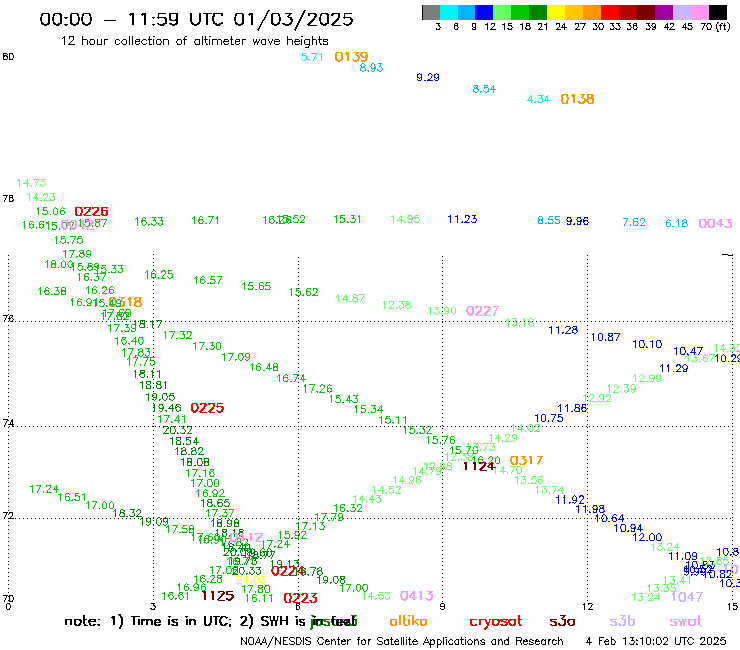The height and width of the screenshot is (650, 740).
Task: Click the '19.05' wave height value
Action: click(x=160, y=397)
